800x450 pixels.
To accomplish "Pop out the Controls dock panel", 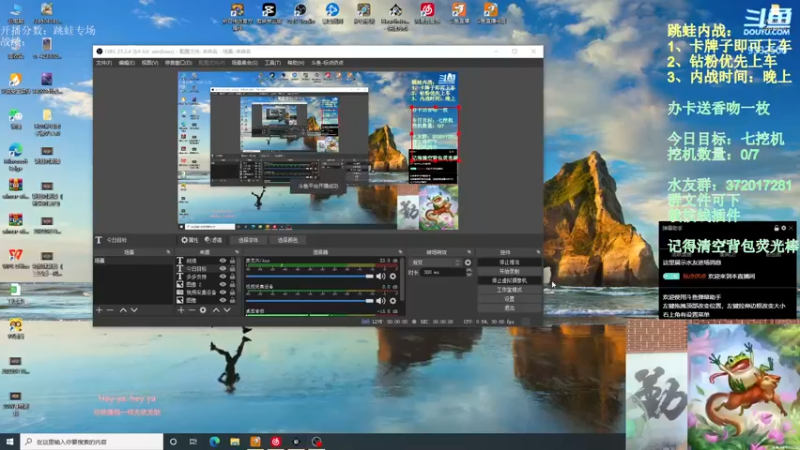I will (538, 252).
